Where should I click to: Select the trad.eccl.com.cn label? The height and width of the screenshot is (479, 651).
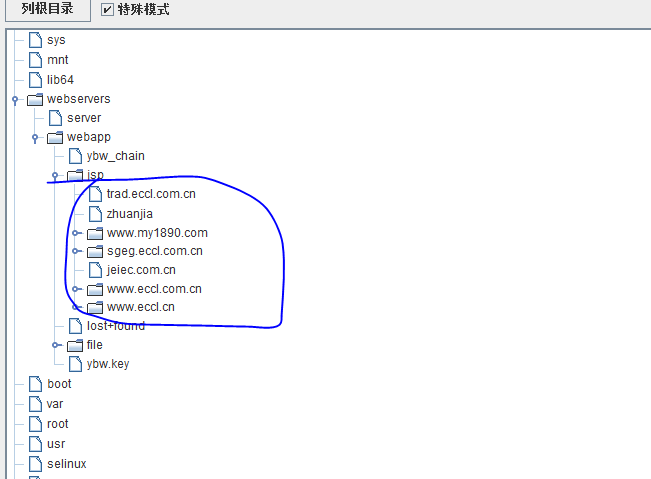coord(151,194)
